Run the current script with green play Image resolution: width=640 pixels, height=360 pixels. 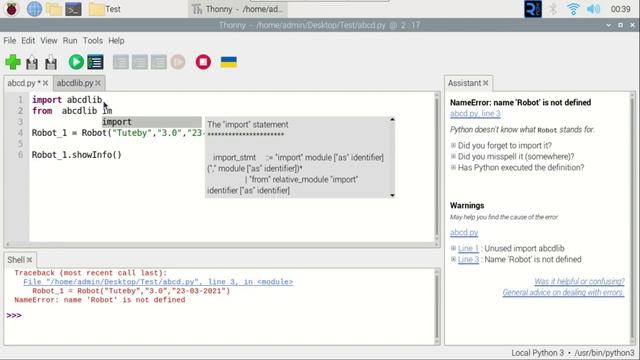coord(76,62)
